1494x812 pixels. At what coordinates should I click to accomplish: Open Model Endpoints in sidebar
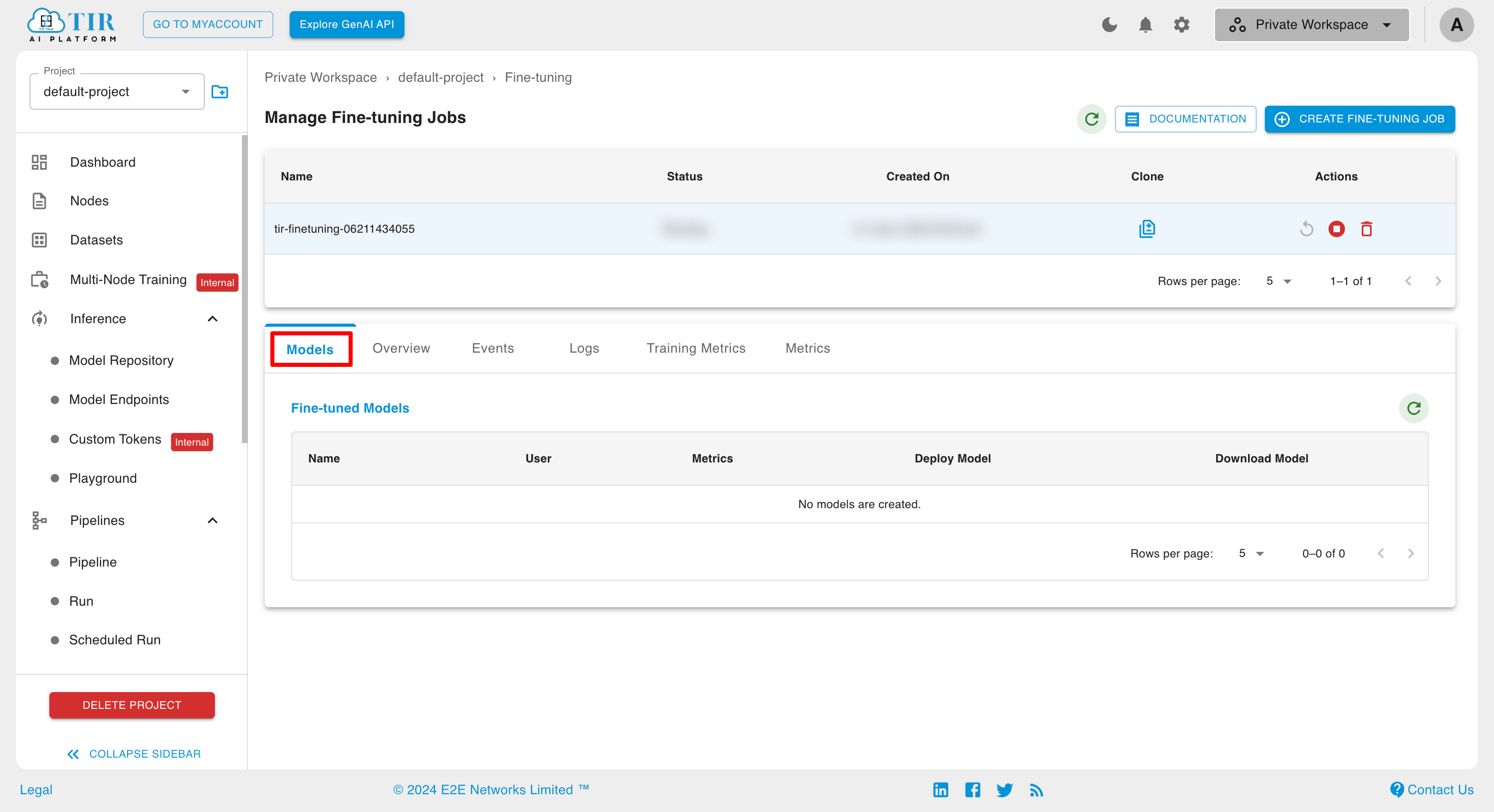click(x=119, y=399)
